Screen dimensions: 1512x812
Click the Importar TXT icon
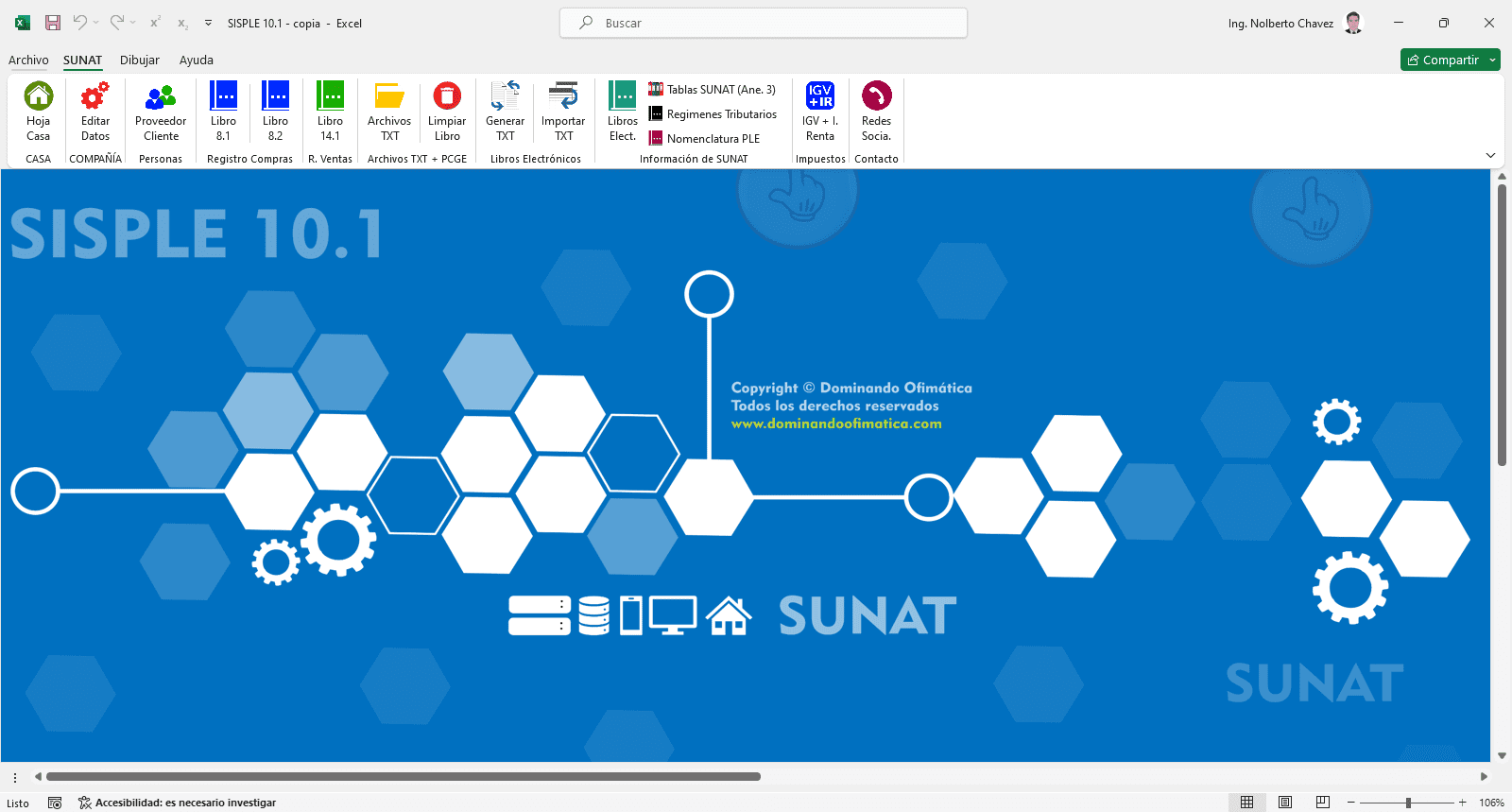(x=563, y=96)
